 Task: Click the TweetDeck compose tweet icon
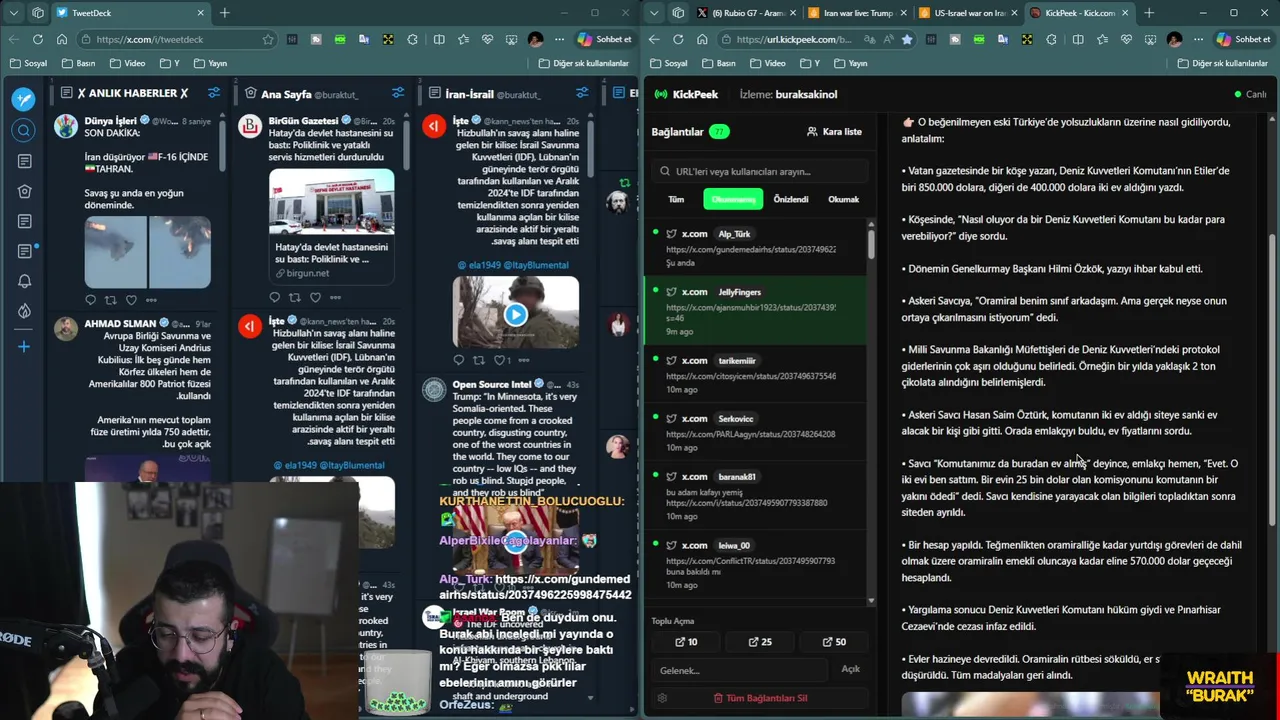coord(24,99)
